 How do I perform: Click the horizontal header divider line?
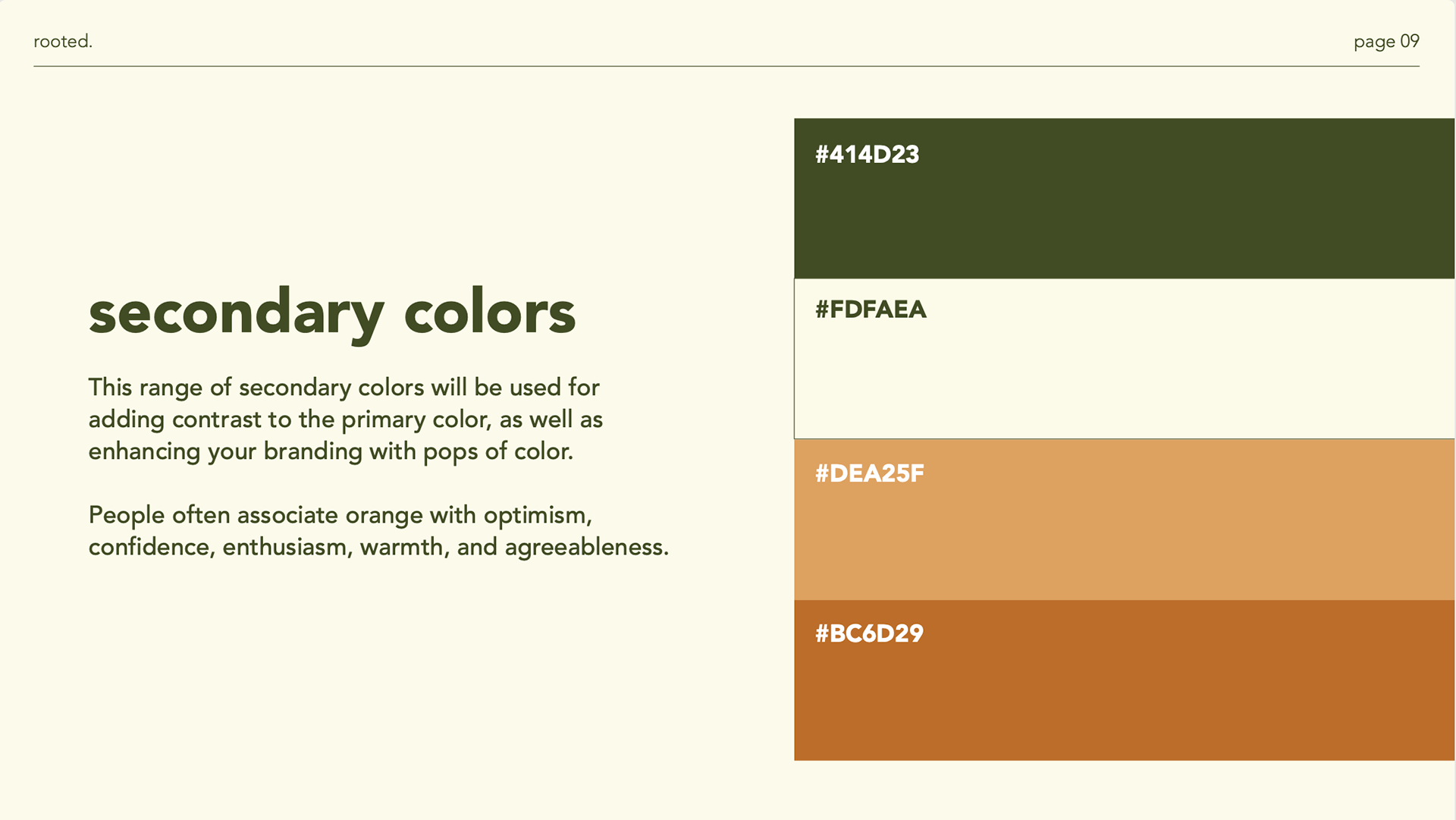click(726, 66)
